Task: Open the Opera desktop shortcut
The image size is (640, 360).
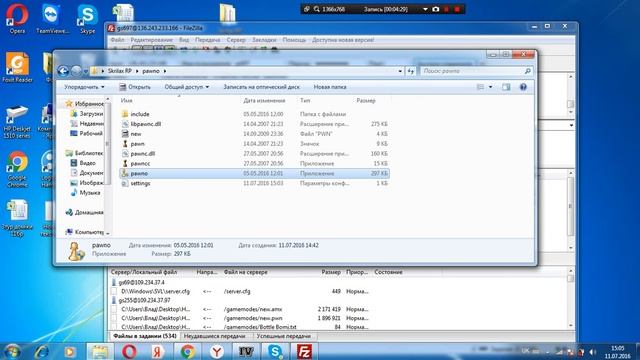Action: click(17, 18)
